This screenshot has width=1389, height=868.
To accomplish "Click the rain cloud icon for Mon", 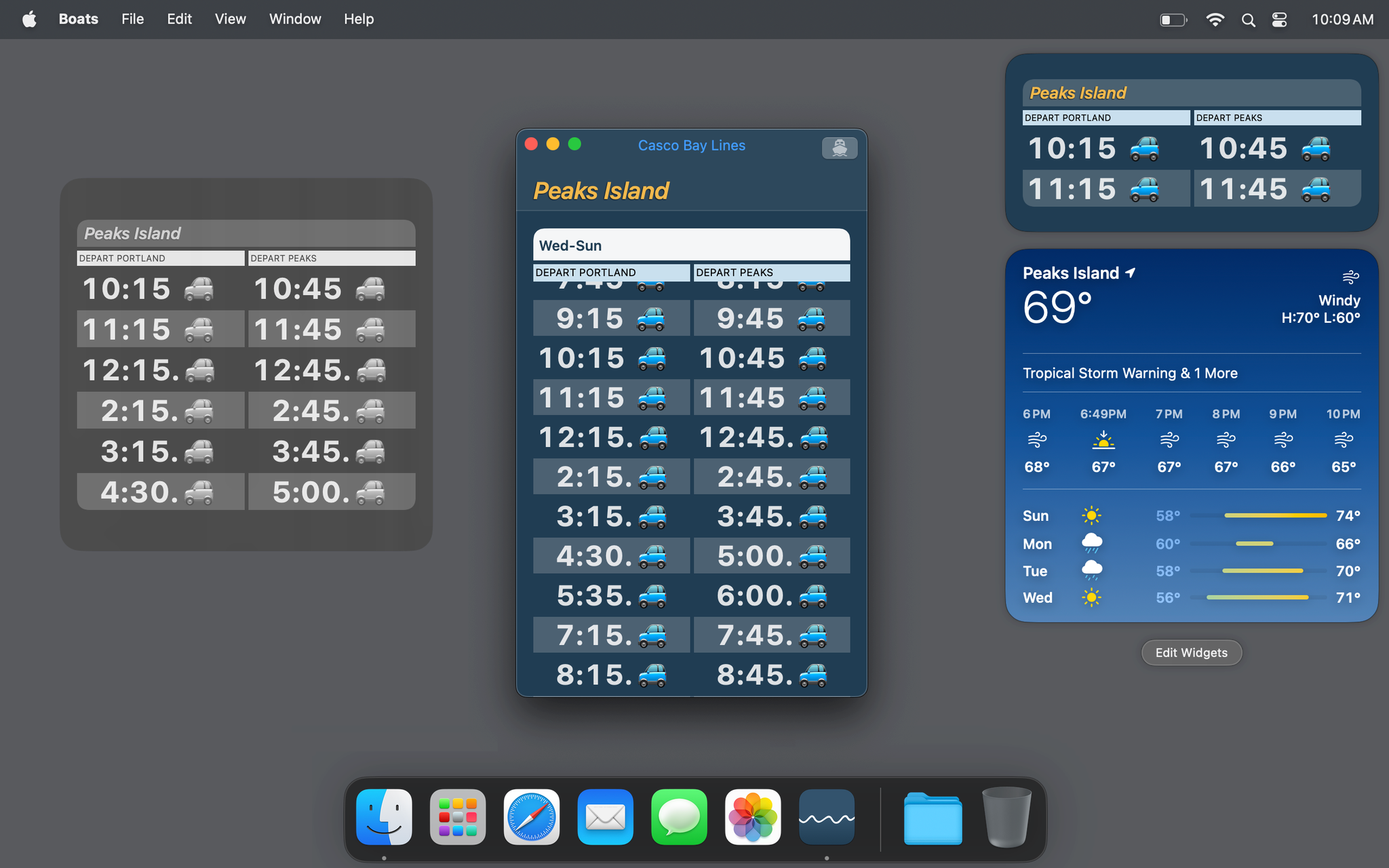I will 1091,543.
